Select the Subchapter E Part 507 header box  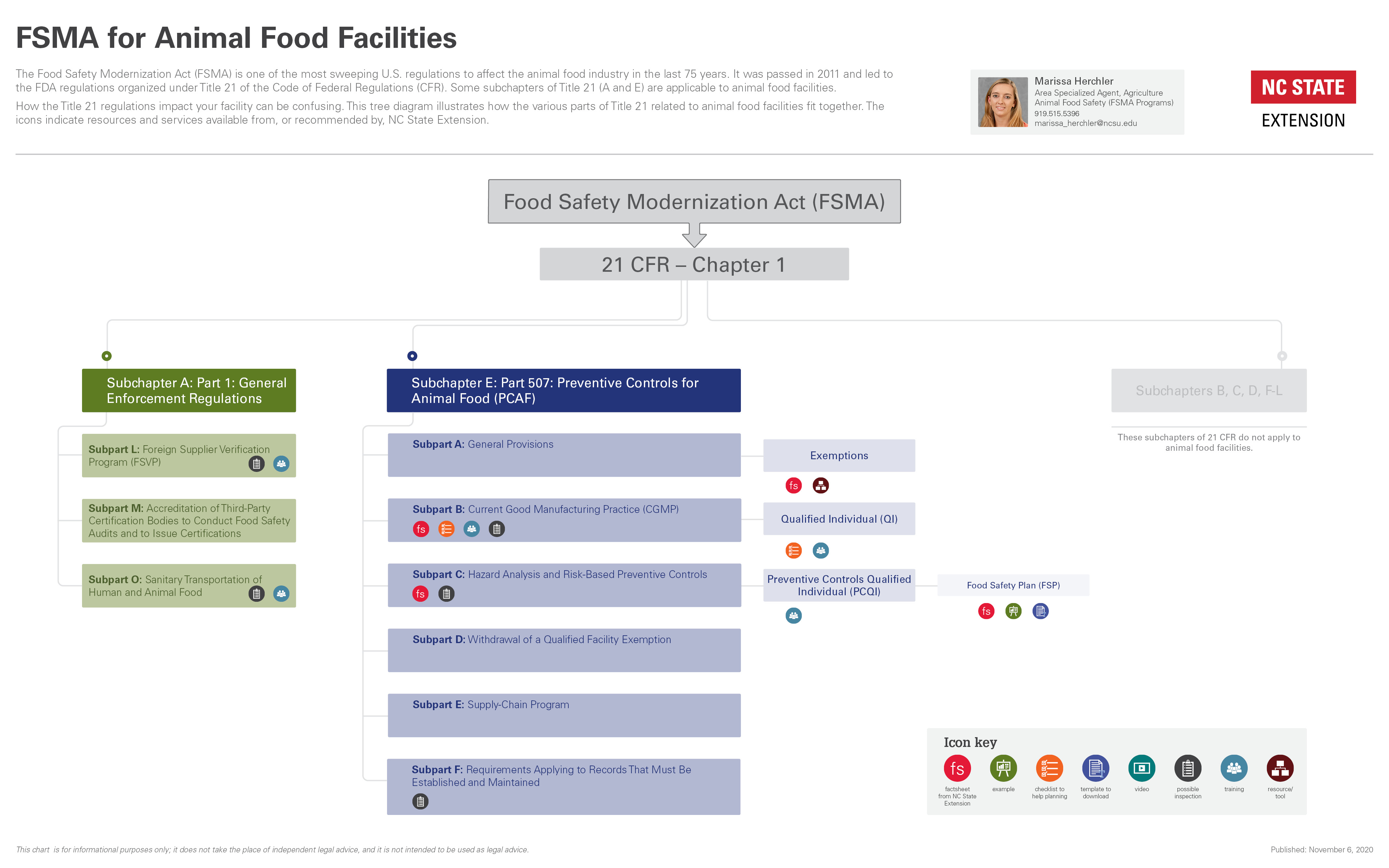563,390
